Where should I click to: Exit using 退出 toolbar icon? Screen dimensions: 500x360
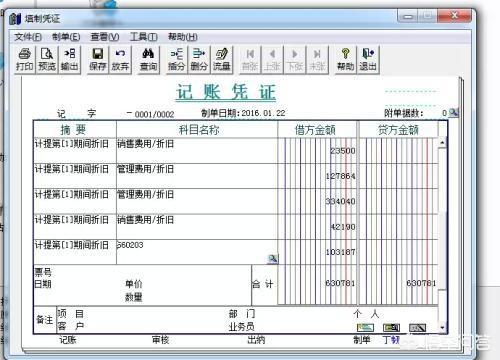point(368,60)
